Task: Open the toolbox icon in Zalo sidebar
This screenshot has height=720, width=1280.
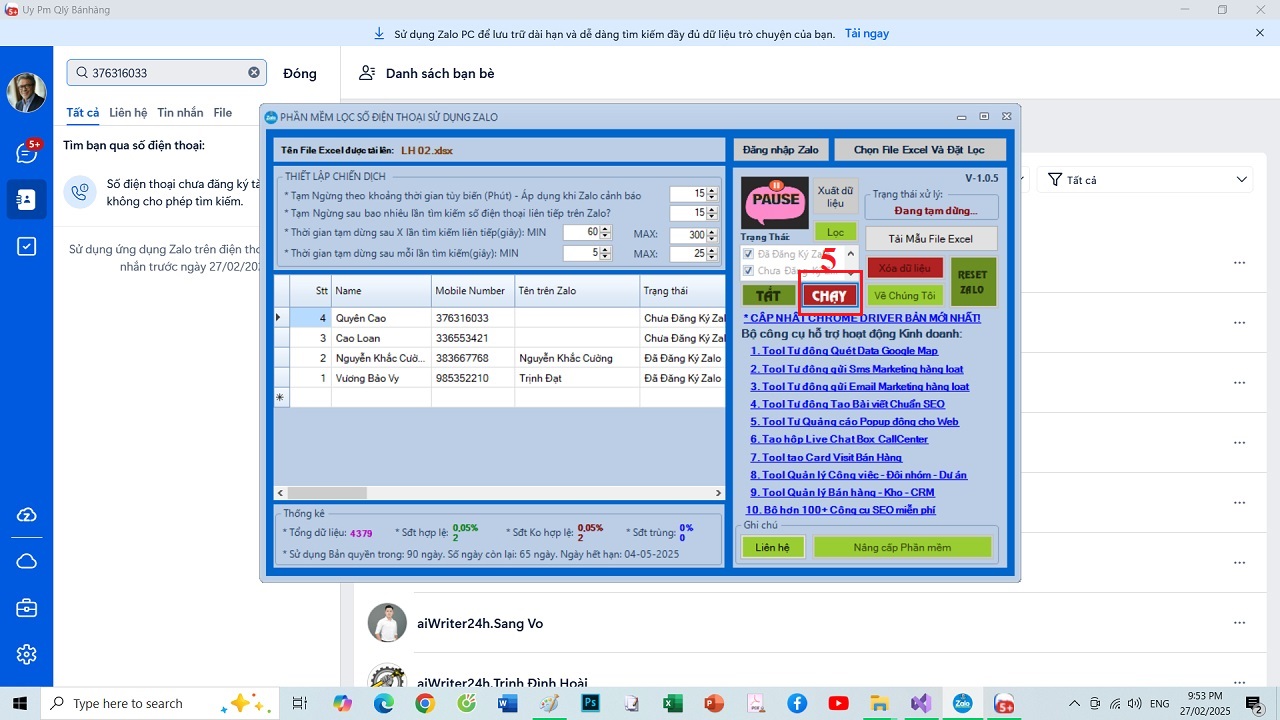Action: click(27, 608)
